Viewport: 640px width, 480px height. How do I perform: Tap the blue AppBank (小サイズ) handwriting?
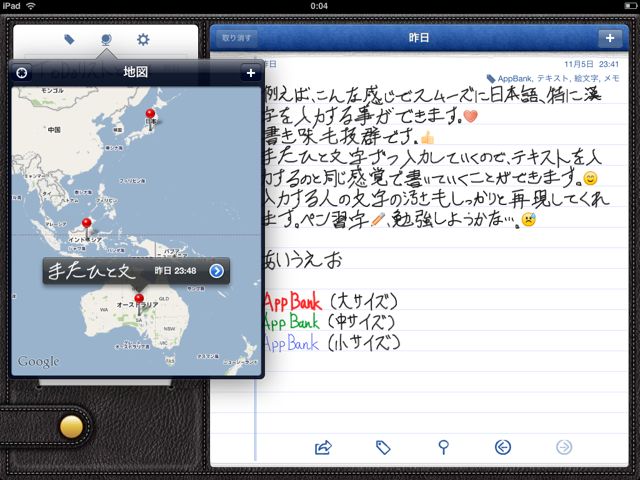(x=332, y=343)
